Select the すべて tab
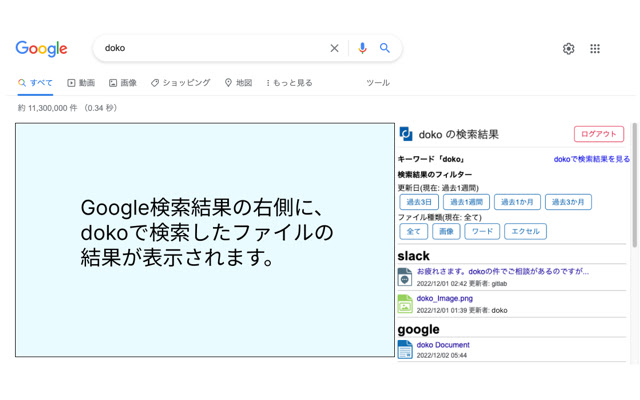The height and width of the screenshot is (400, 640). [36, 83]
